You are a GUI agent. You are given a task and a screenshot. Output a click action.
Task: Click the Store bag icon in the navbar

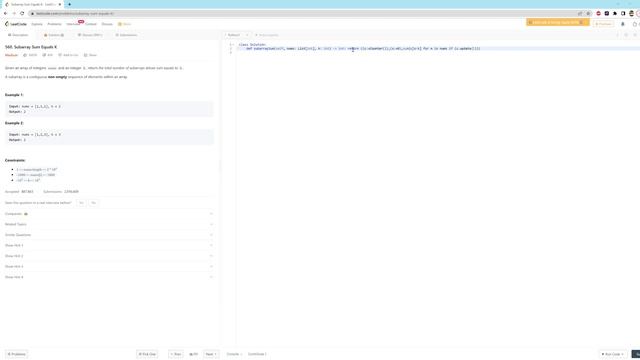coord(120,24)
